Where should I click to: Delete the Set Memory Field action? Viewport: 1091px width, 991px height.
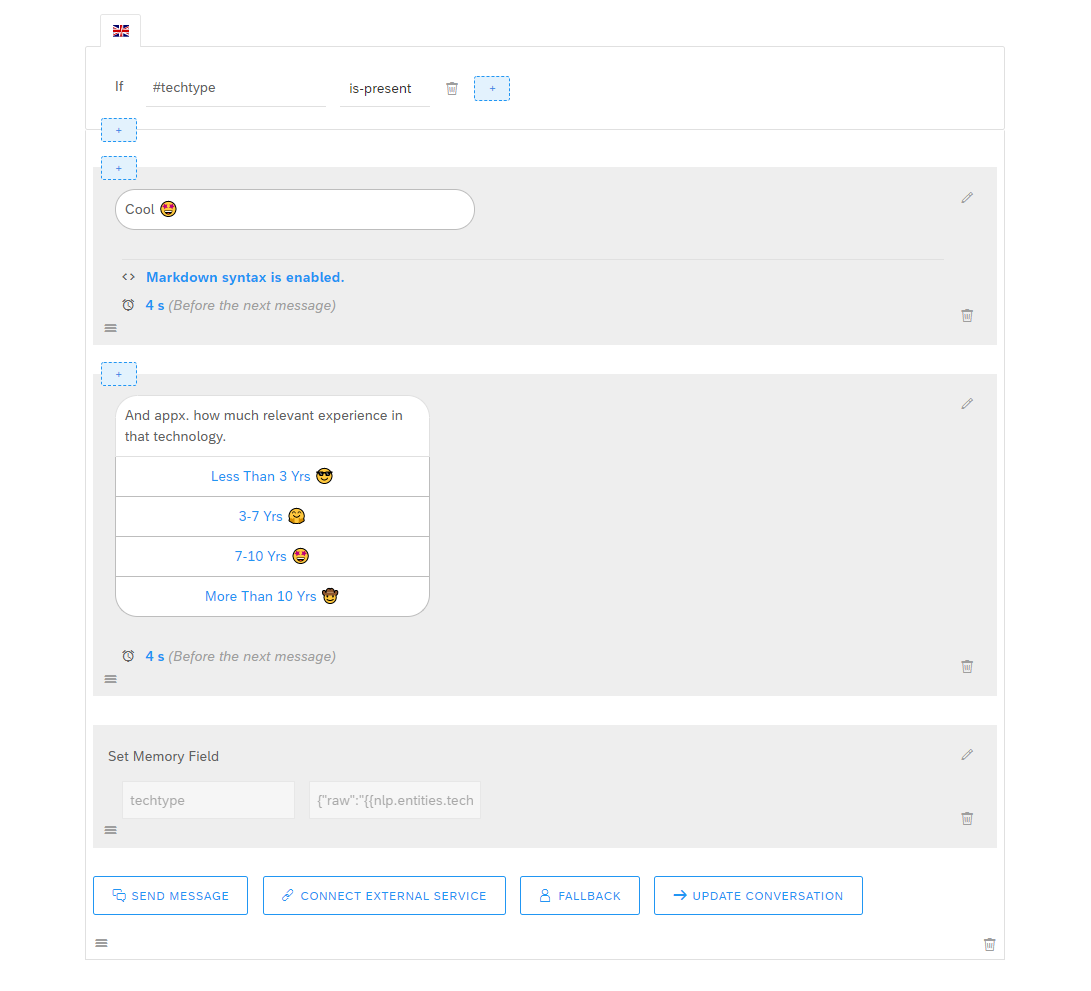pyautogui.click(x=967, y=818)
